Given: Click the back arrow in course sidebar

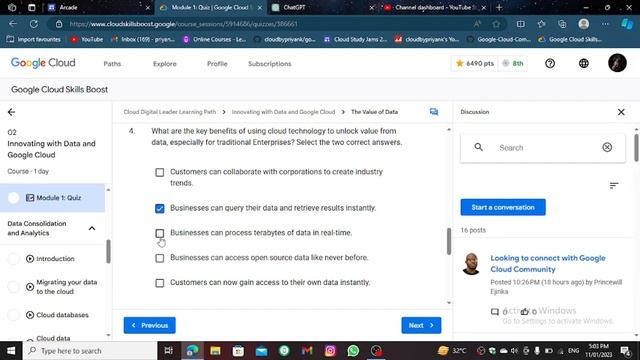Looking at the screenshot, I should [x=11, y=112].
